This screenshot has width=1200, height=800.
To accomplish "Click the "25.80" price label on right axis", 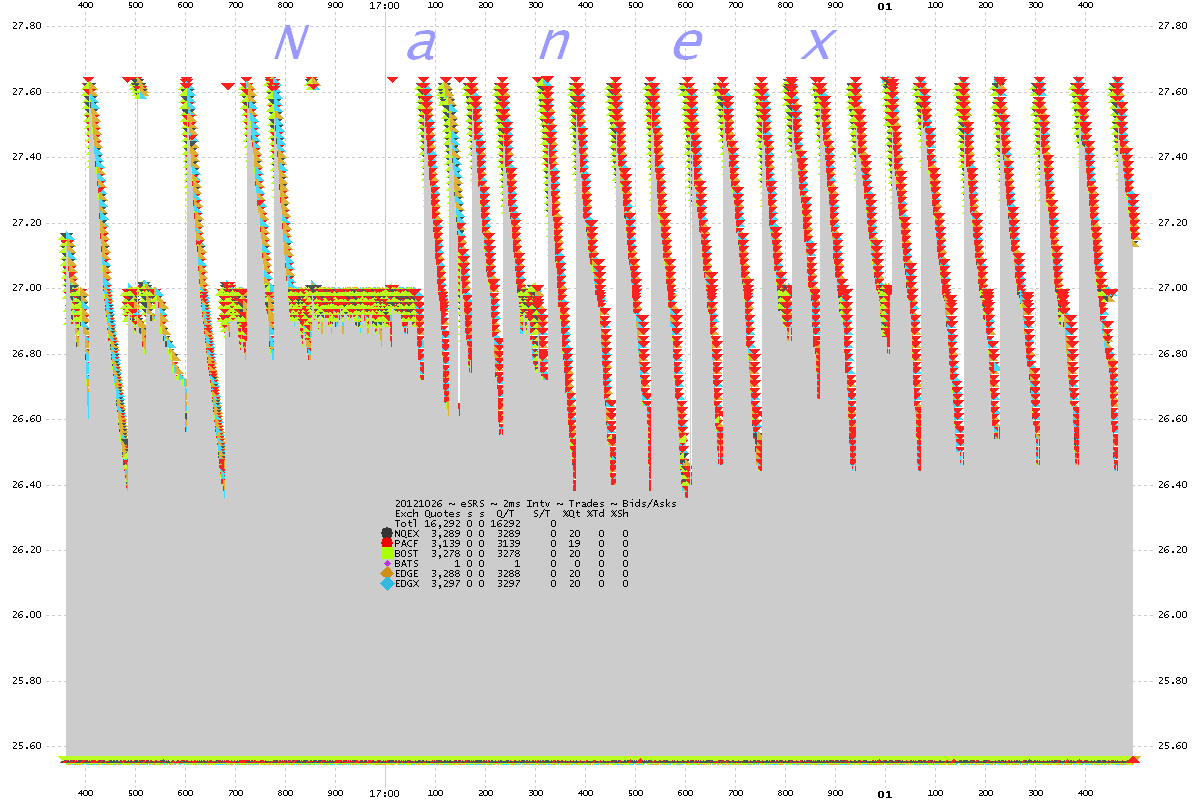I will click(x=1173, y=681).
